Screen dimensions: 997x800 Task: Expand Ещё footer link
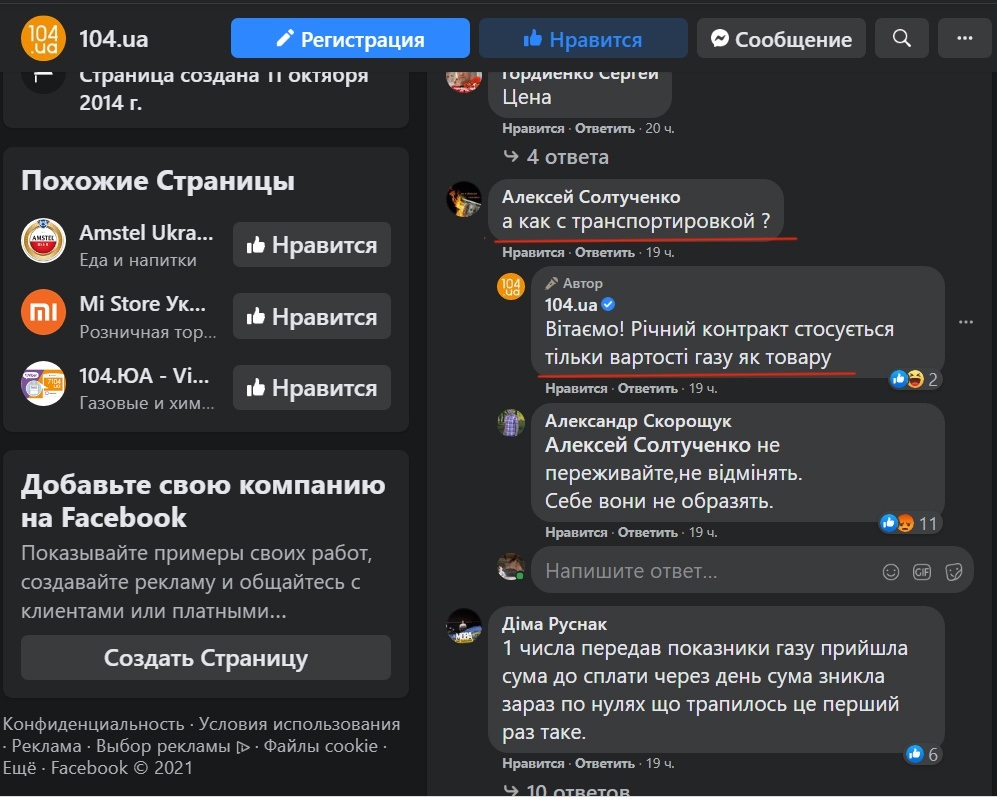19,768
